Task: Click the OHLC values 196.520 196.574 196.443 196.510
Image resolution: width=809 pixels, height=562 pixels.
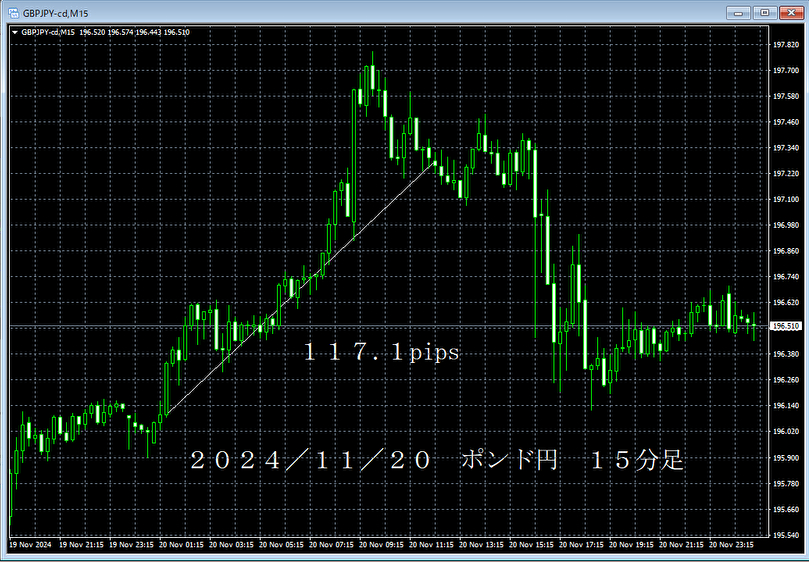Action: [x=135, y=33]
